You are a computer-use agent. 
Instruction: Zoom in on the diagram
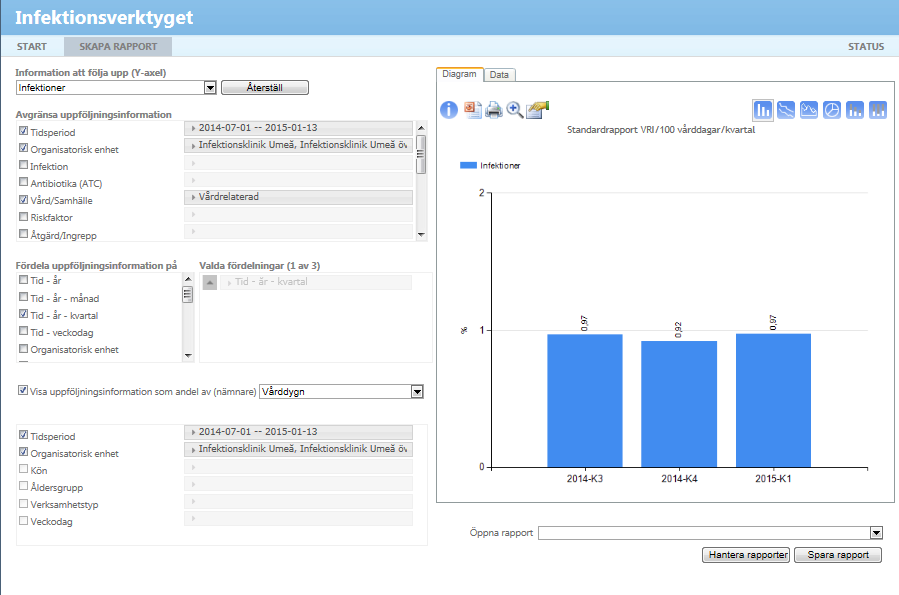pyautogui.click(x=515, y=109)
